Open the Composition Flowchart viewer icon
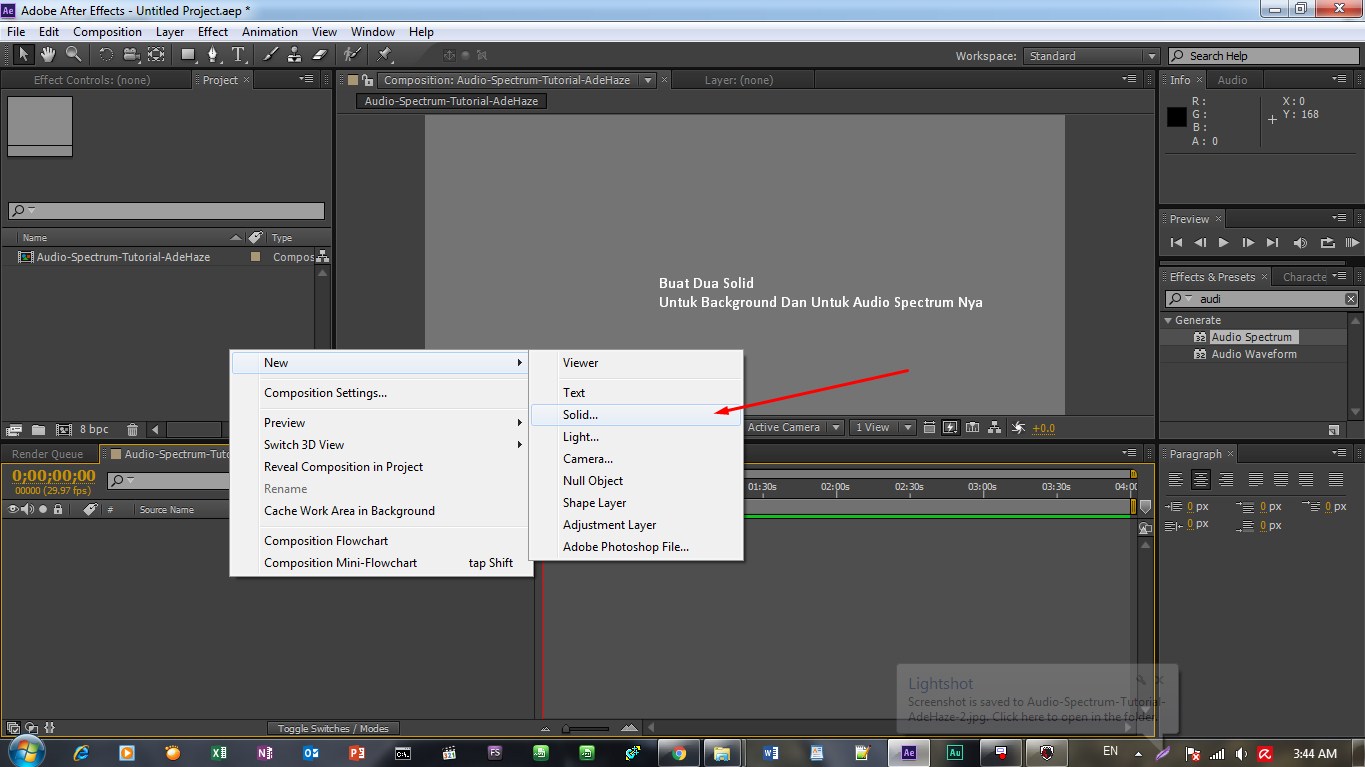The width and height of the screenshot is (1365, 767). (995, 428)
